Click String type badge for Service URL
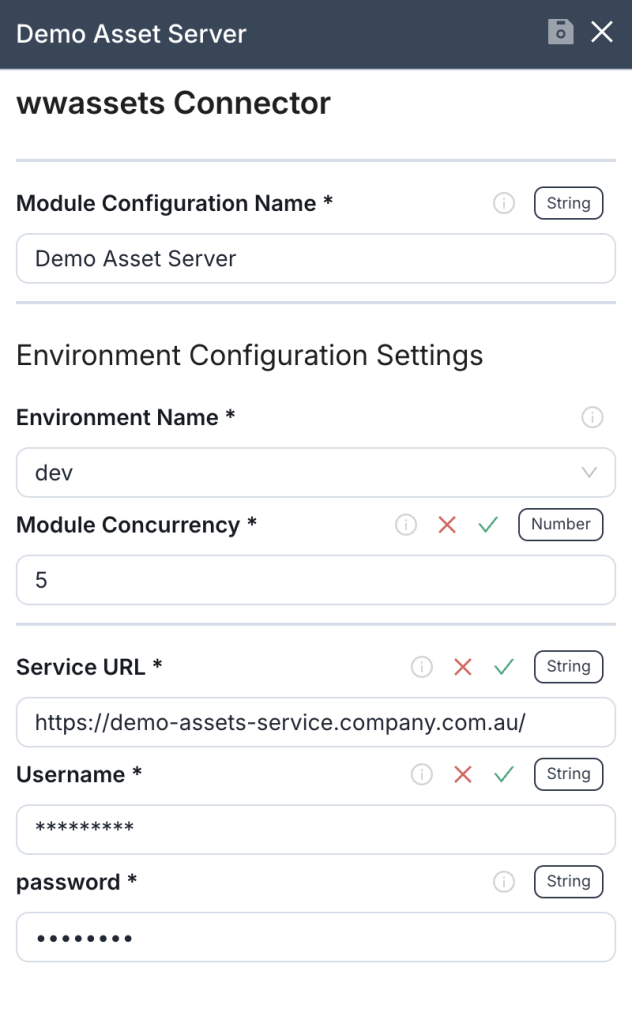The height and width of the screenshot is (1024, 632). [568, 667]
